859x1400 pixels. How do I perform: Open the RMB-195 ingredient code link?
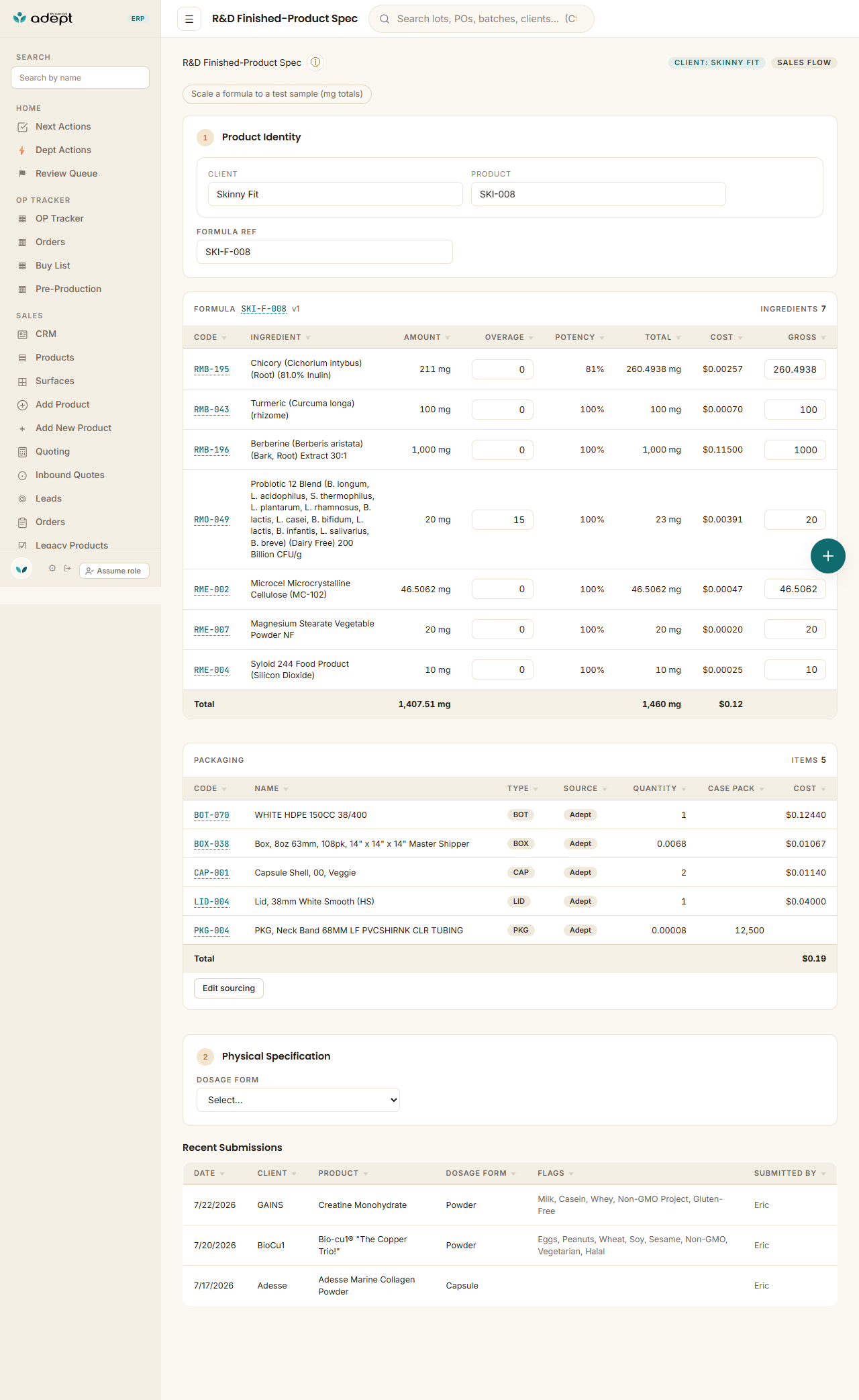tap(211, 369)
